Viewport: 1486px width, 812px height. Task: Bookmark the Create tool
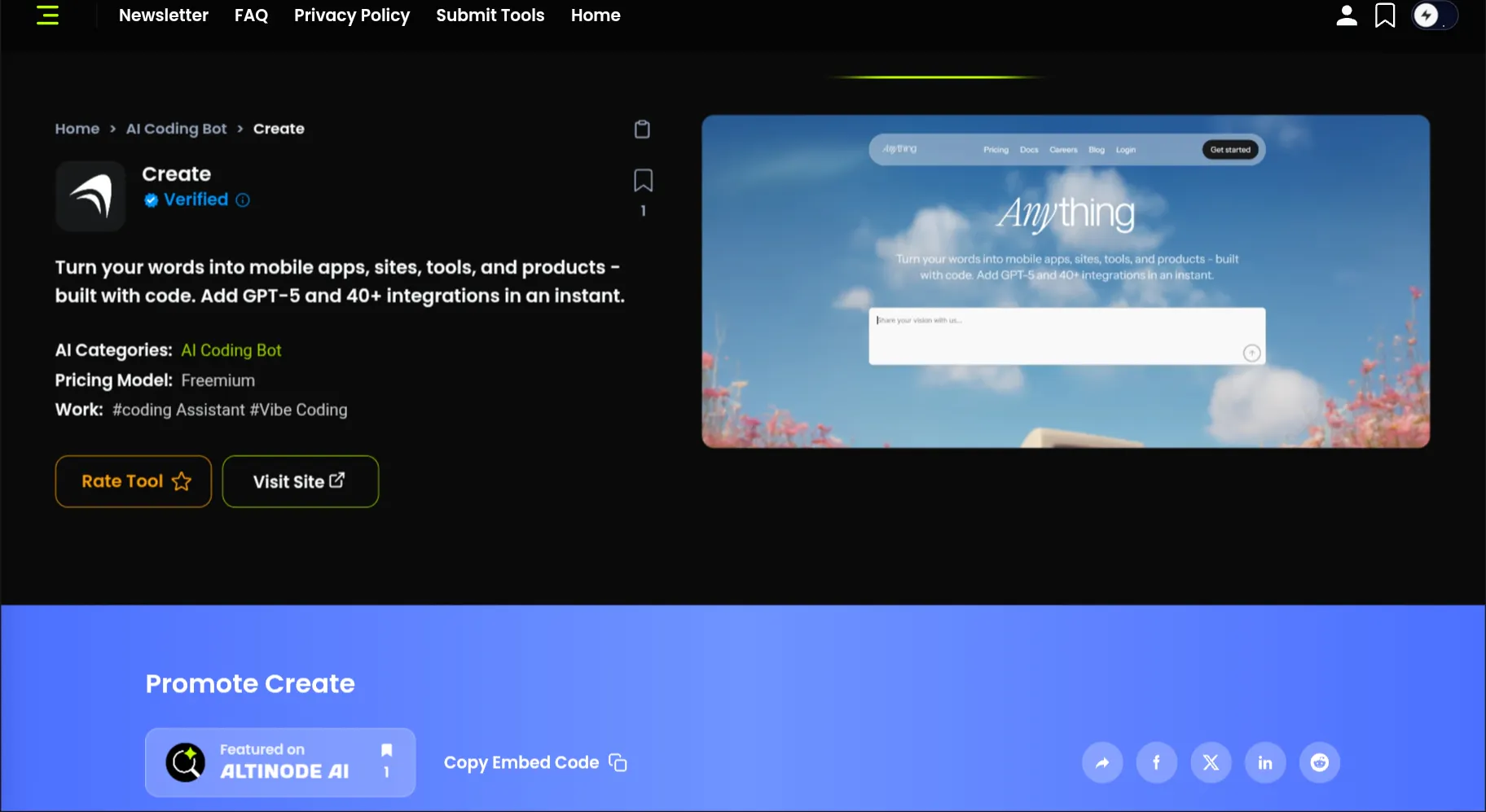[643, 181]
